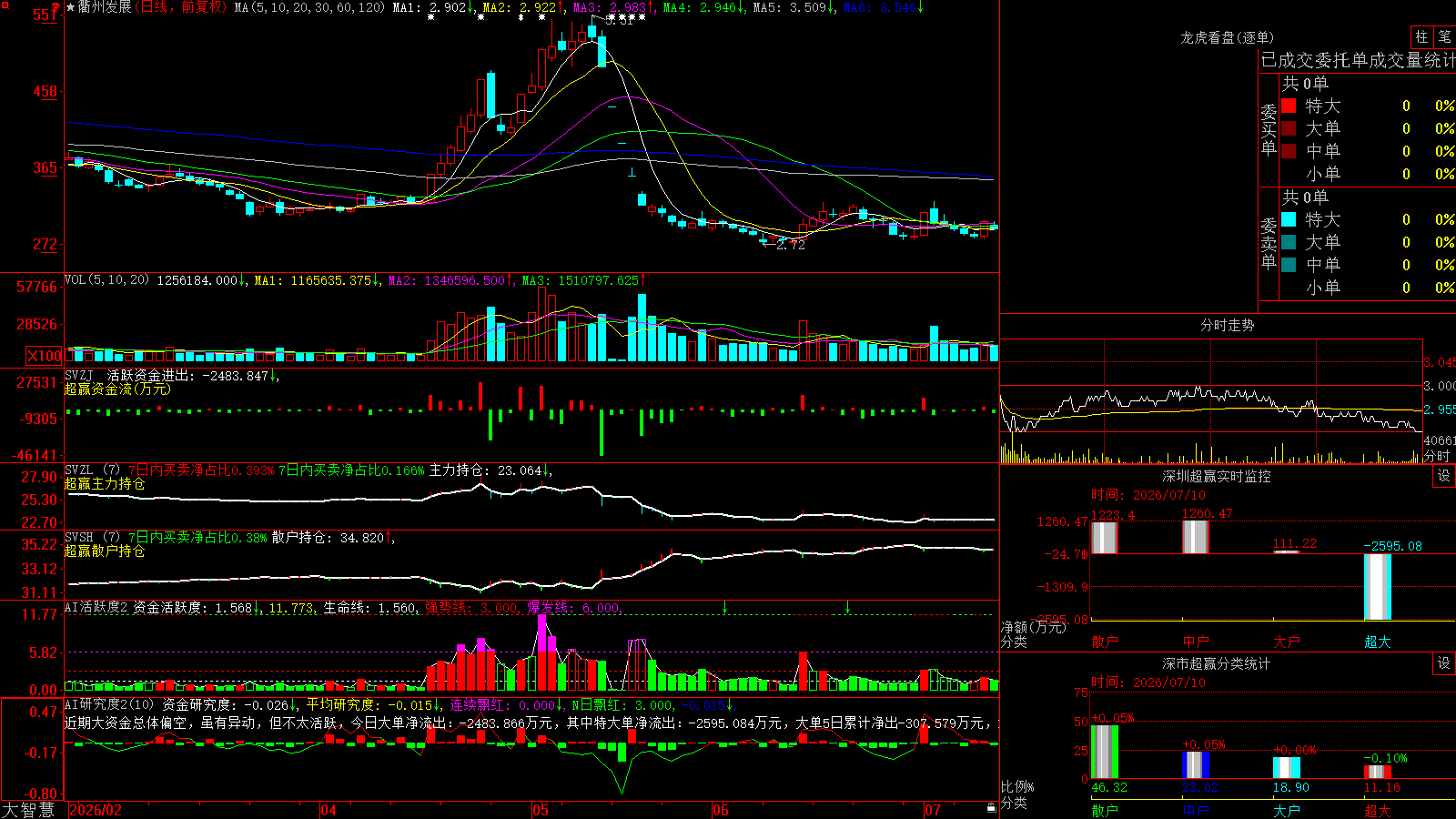Click the MA(5,10,20,30,60,120) indicator parameters
The width and height of the screenshot is (1456, 819).
[x=309, y=7]
